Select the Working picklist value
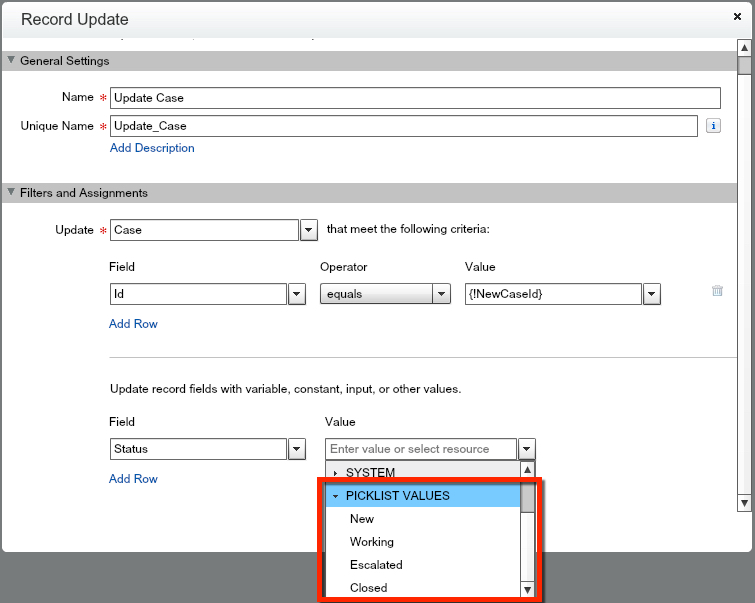Image resolution: width=755 pixels, height=603 pixels. pos(372,542)
